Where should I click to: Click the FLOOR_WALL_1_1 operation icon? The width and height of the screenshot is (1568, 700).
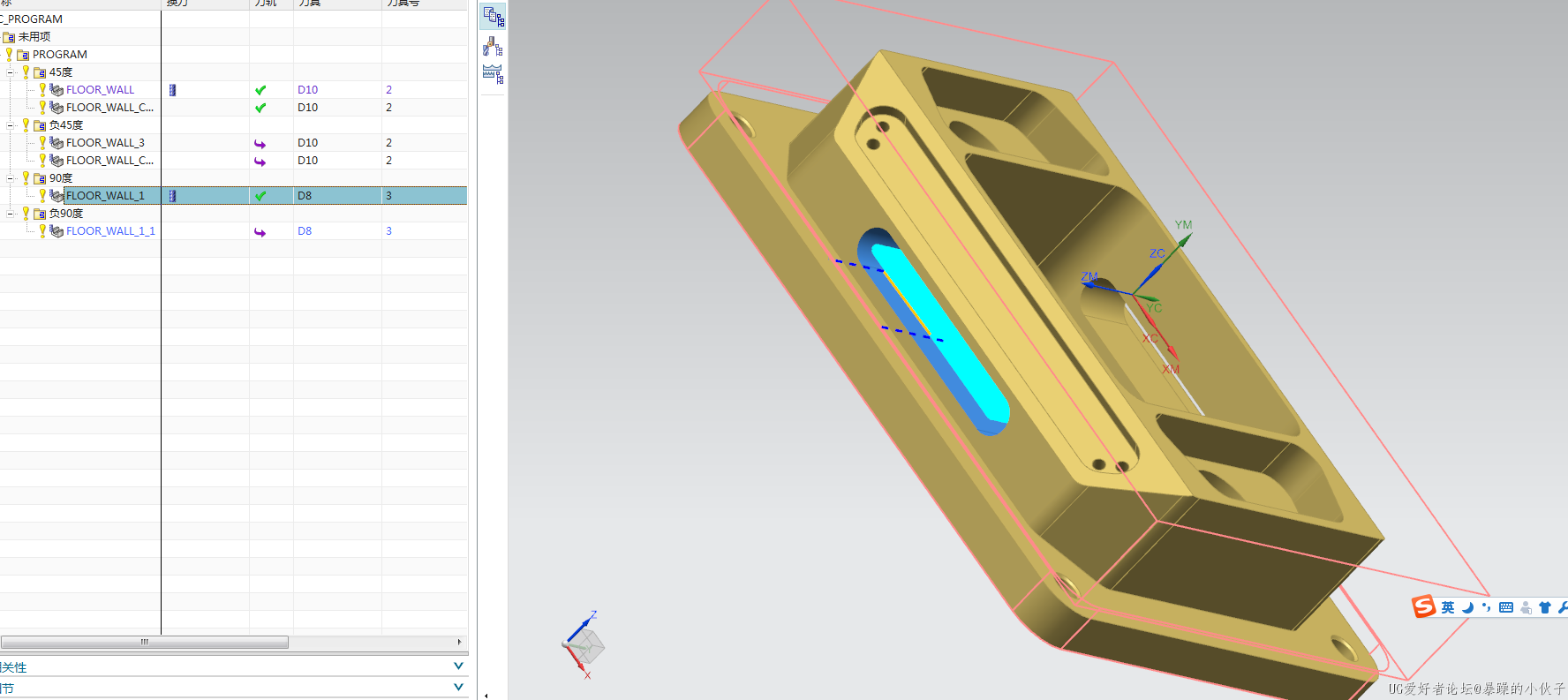pos(57,231)
